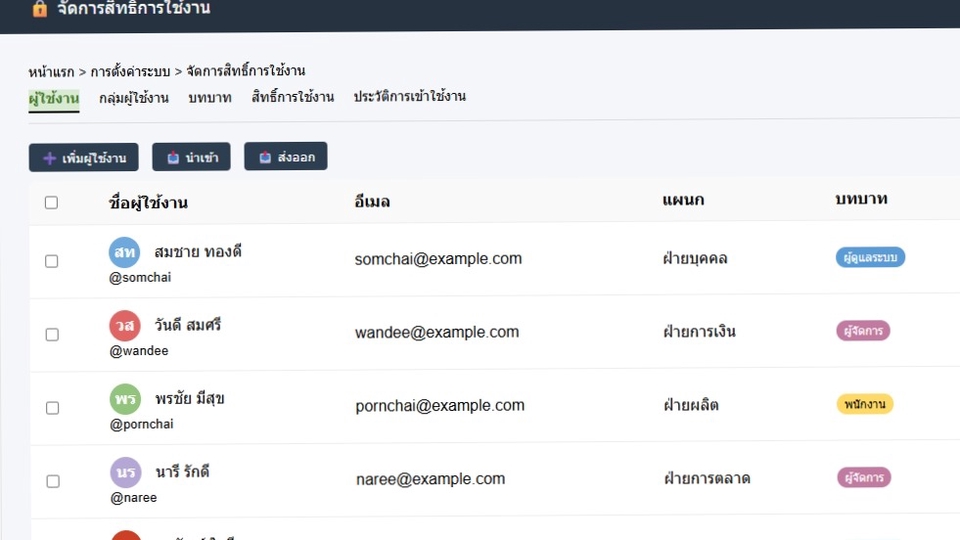Click the blue สท avatar of สมชาย ทองดี
Screen dimensions: 960x540
point(124,252)
